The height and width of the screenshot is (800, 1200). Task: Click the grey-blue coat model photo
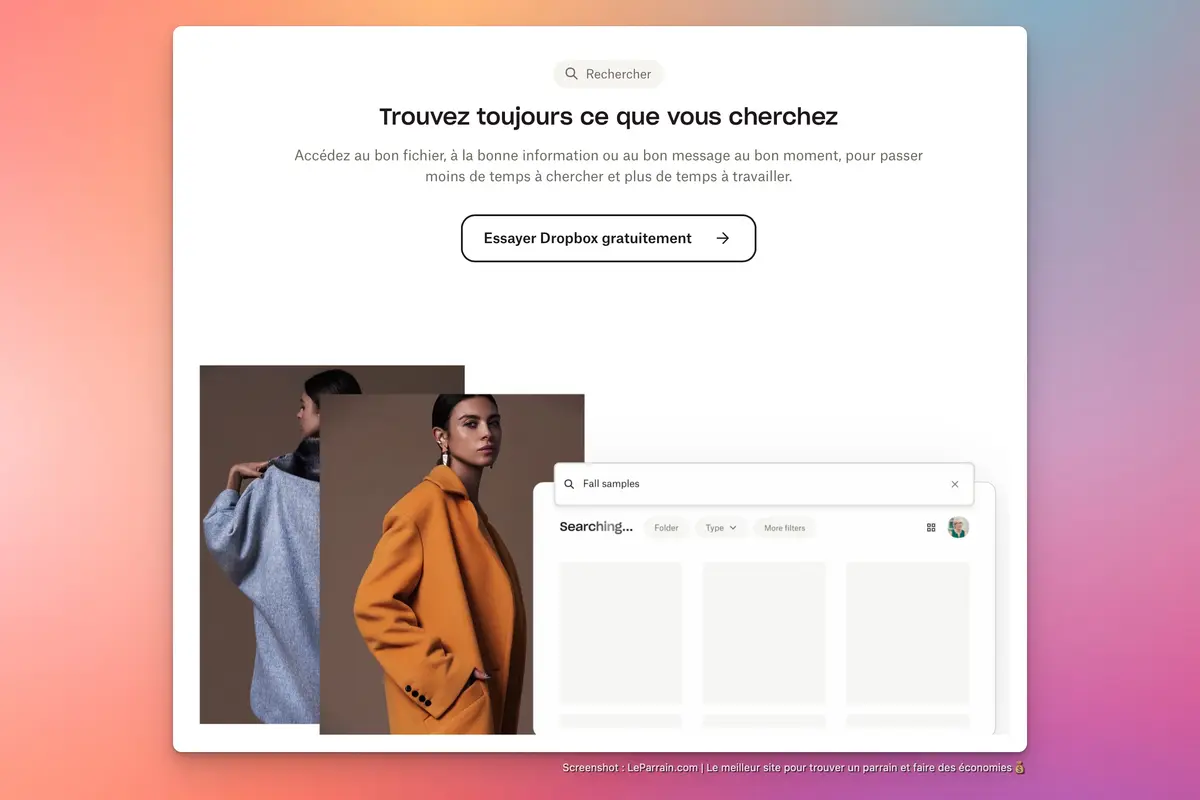tap(259, 544)
